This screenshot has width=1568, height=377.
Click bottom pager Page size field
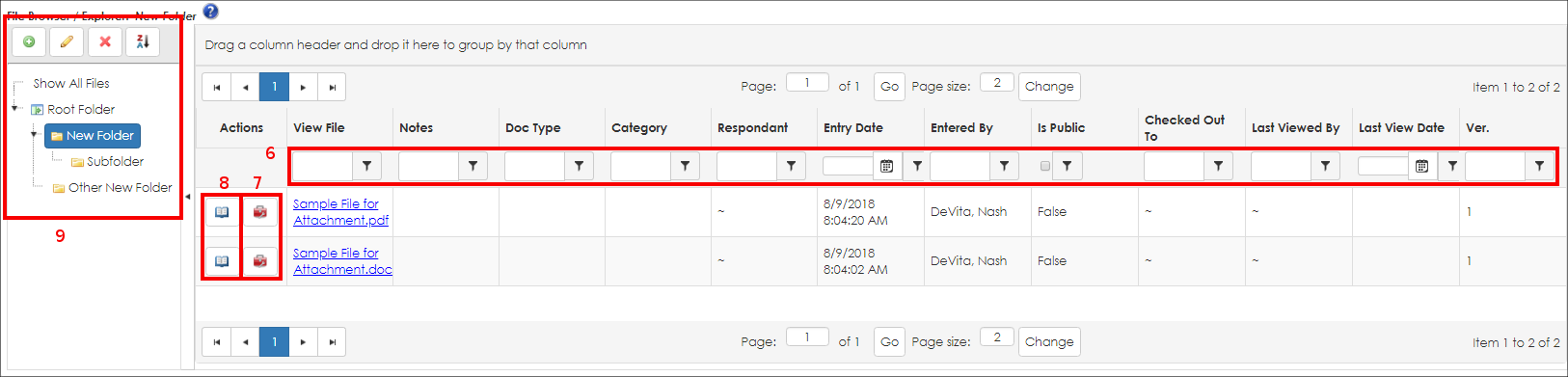coord(996,337)
